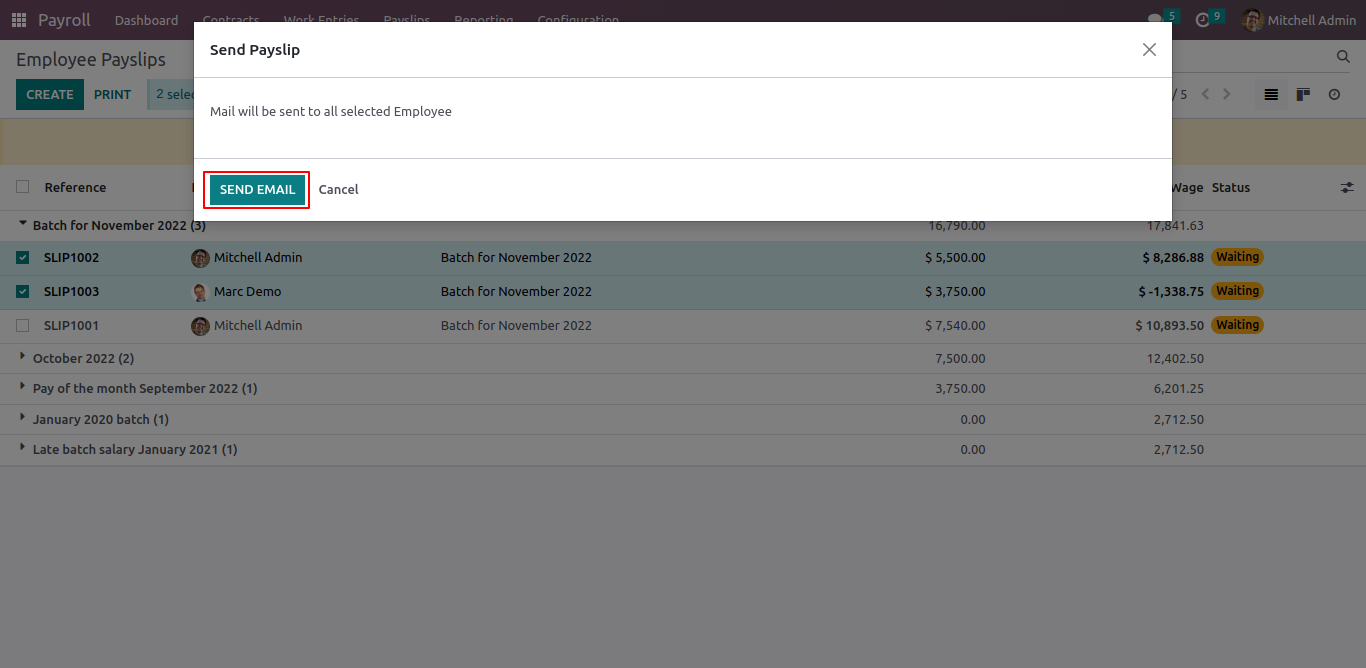Screen dimensions: 1366x668
Task: Click the $ 10,893.50 net wage
Action: pyautogui.click(x=1170, y=326)
